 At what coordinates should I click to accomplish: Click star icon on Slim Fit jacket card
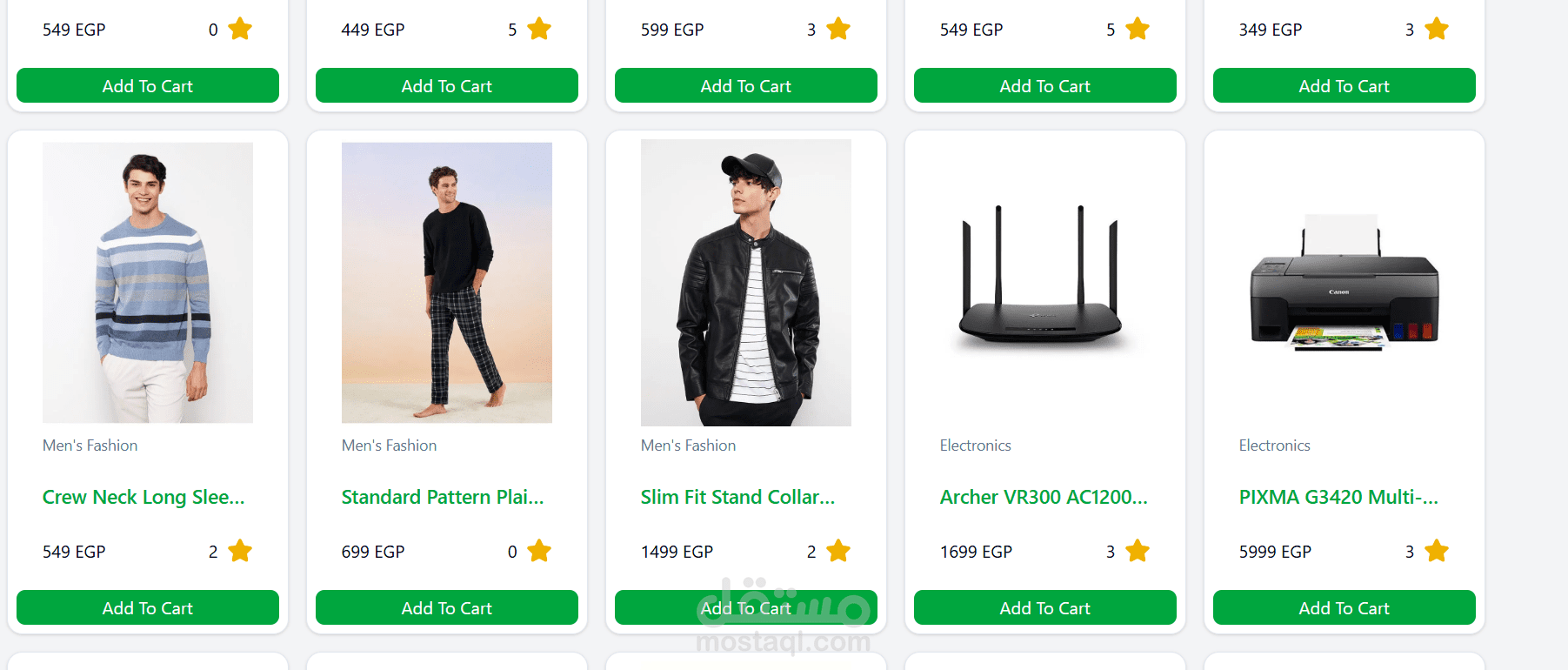pyautogui.click(x=838, y=551)
